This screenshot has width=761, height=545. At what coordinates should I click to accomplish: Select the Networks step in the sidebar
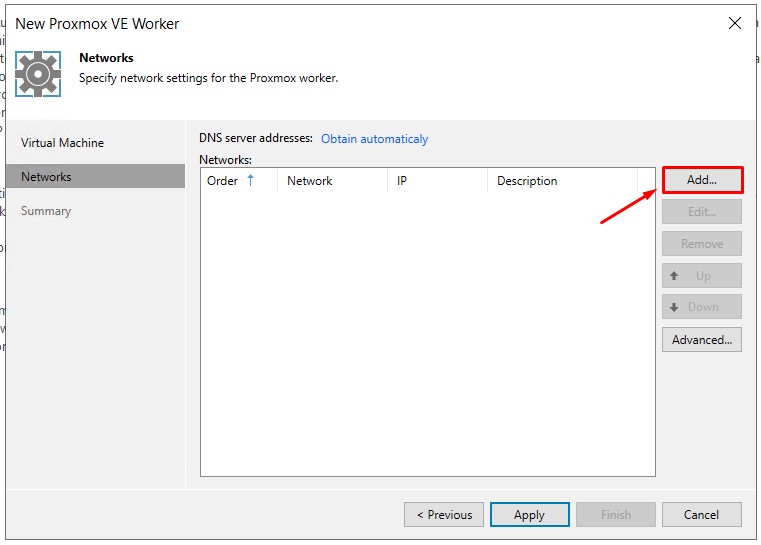tap(46, 177)
